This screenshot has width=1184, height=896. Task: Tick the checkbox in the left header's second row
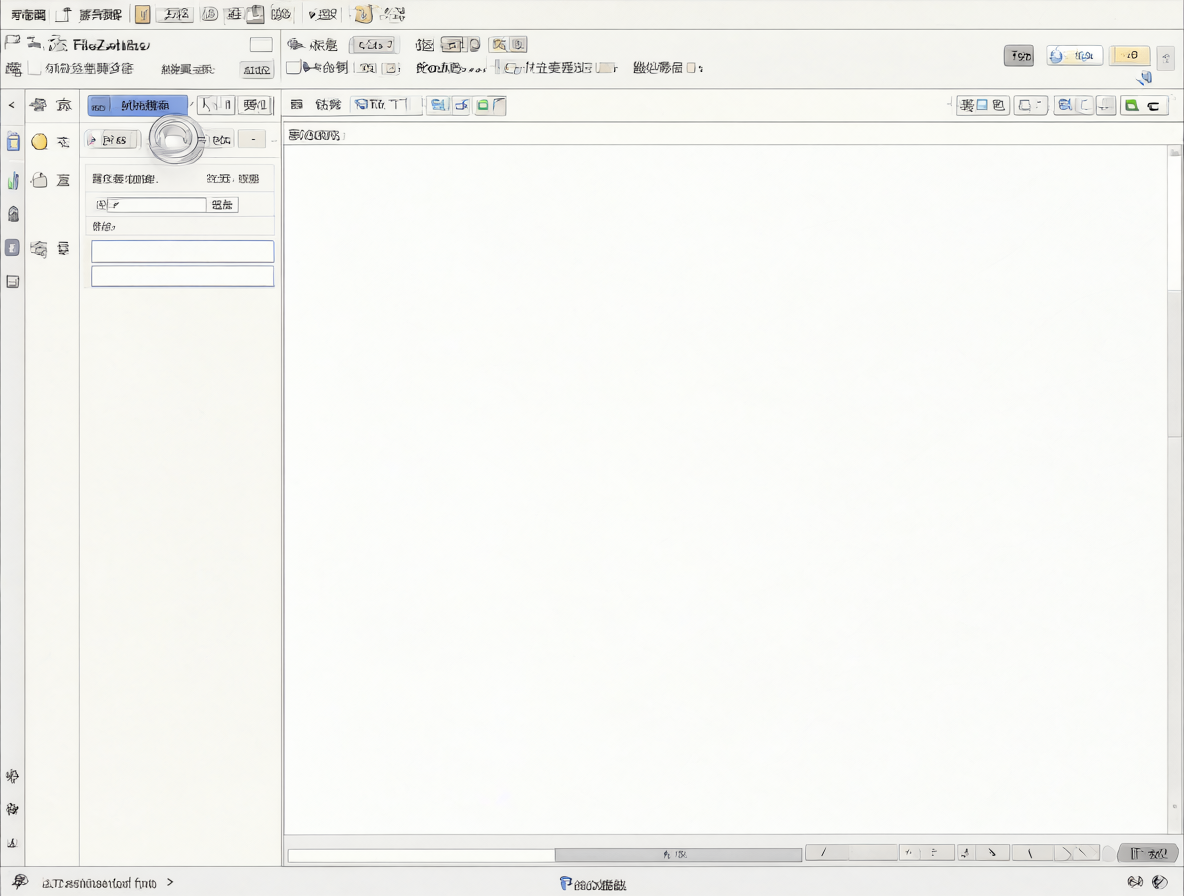pyautogui.click(x=34, y=69)
